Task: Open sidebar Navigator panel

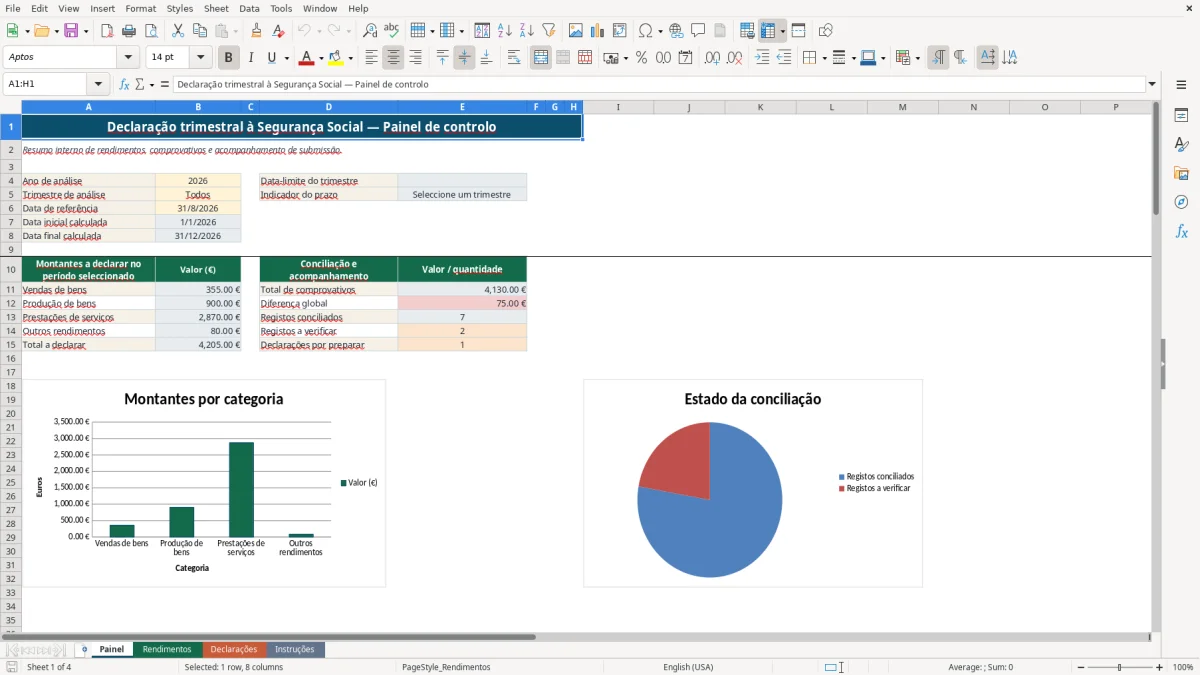Action: tap(1181, 202)
